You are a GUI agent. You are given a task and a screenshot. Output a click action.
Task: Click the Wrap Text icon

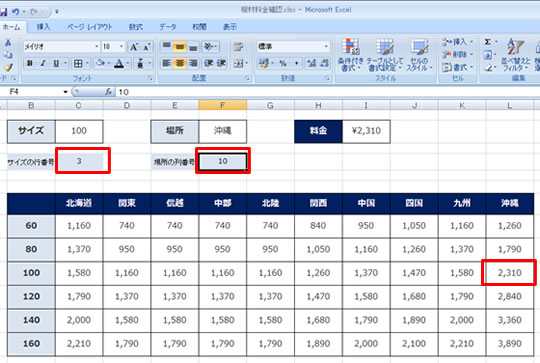coord(238,46)
